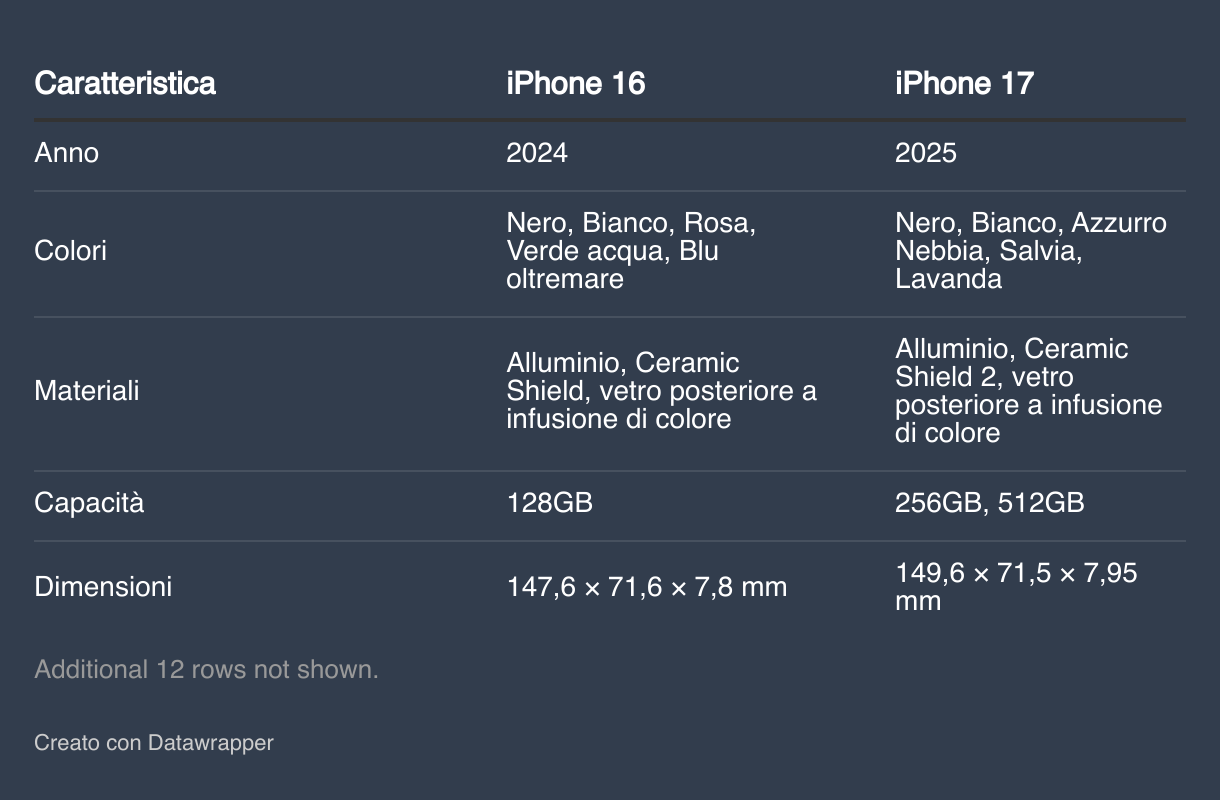
Task: Click iPhone 16 colors cell with Rosa
Action: tap(631, 251)
